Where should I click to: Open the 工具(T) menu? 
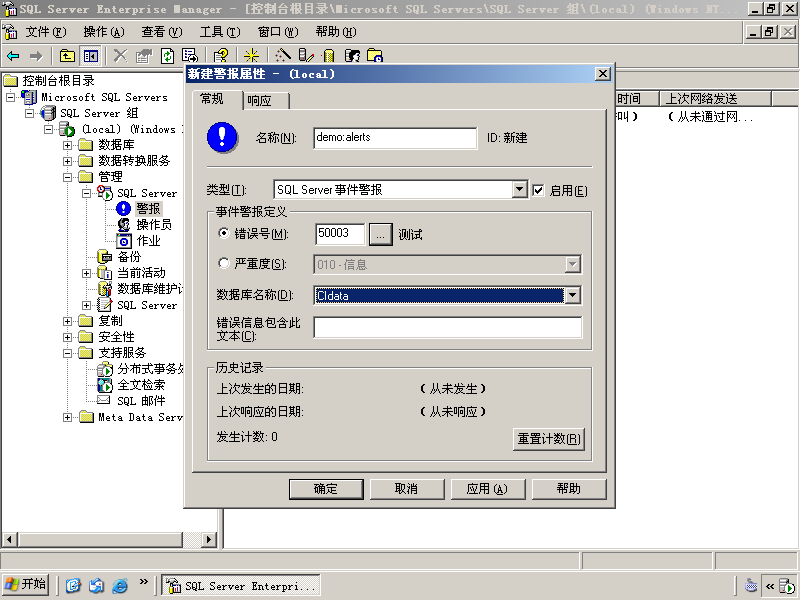[x=220, y=32]
